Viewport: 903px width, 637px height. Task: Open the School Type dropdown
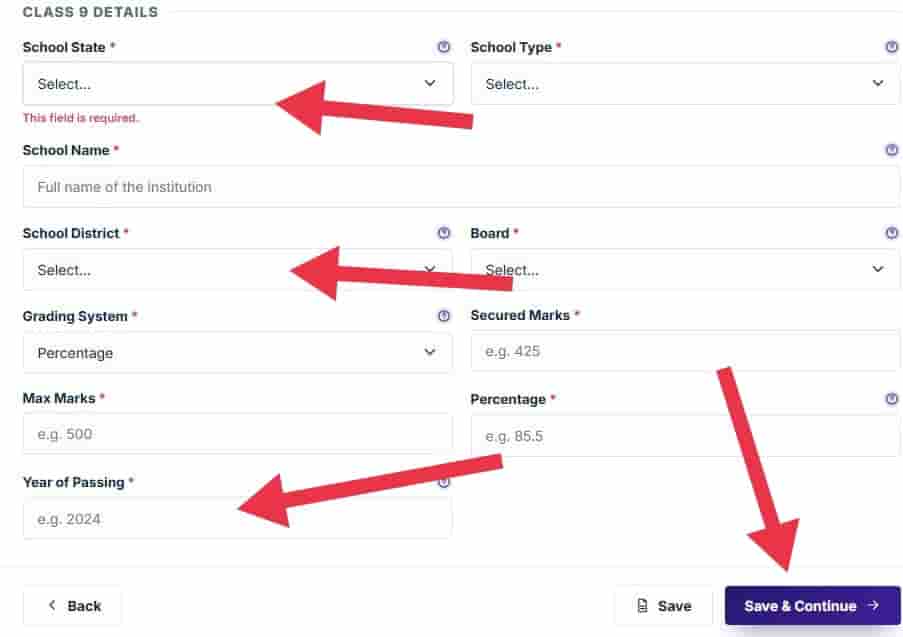pos(685,84)
